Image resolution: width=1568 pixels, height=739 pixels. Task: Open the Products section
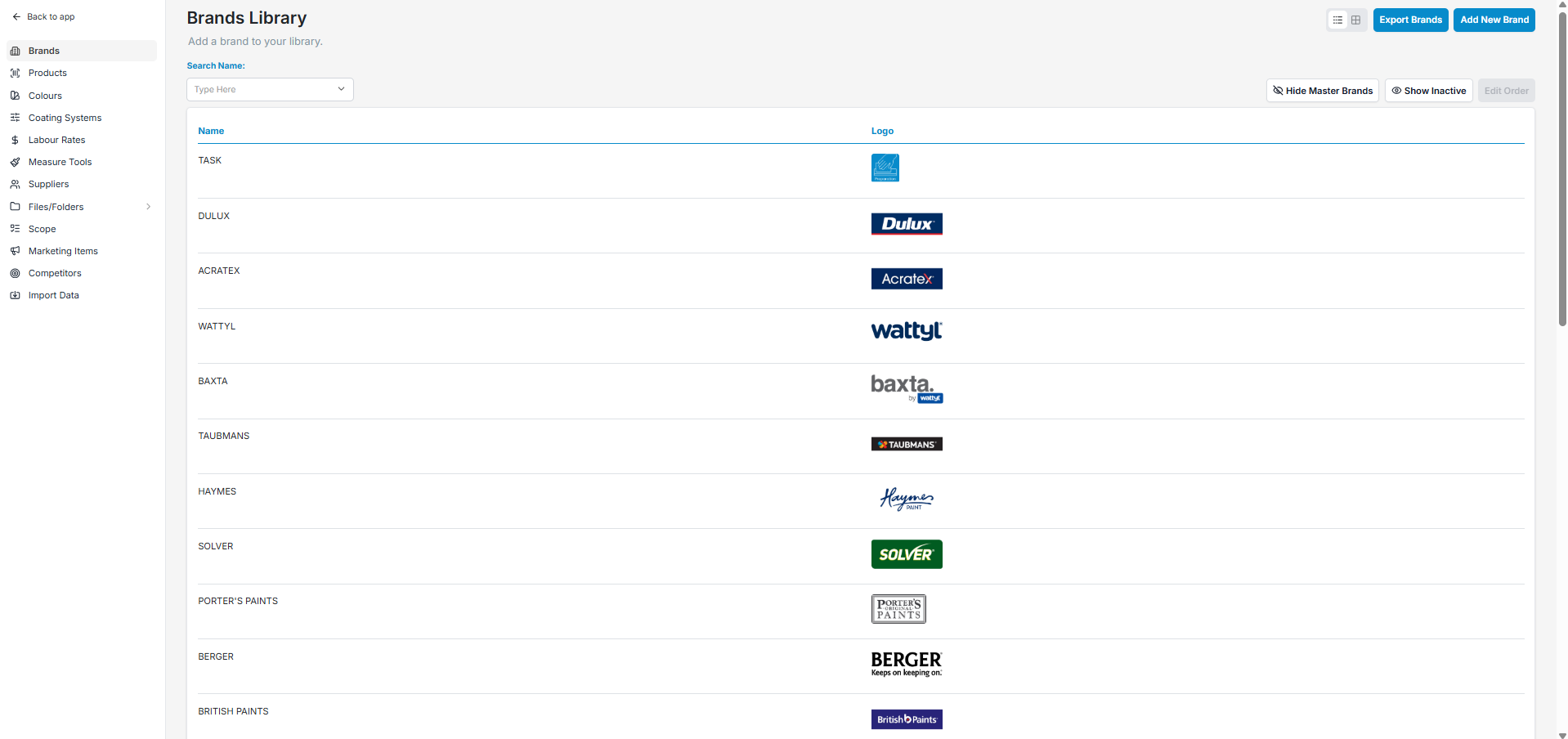click(47, 73)
